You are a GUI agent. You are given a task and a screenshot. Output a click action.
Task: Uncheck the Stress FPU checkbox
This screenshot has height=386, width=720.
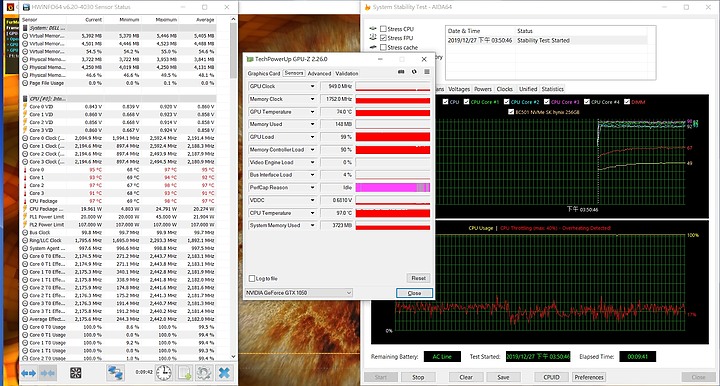383,38
